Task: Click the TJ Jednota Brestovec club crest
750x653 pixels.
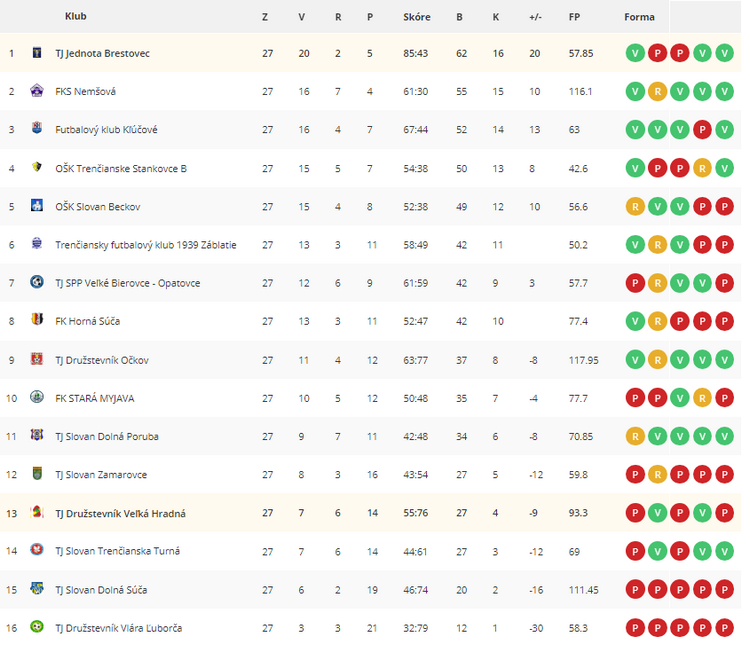Action: click(x=37, y=52)
